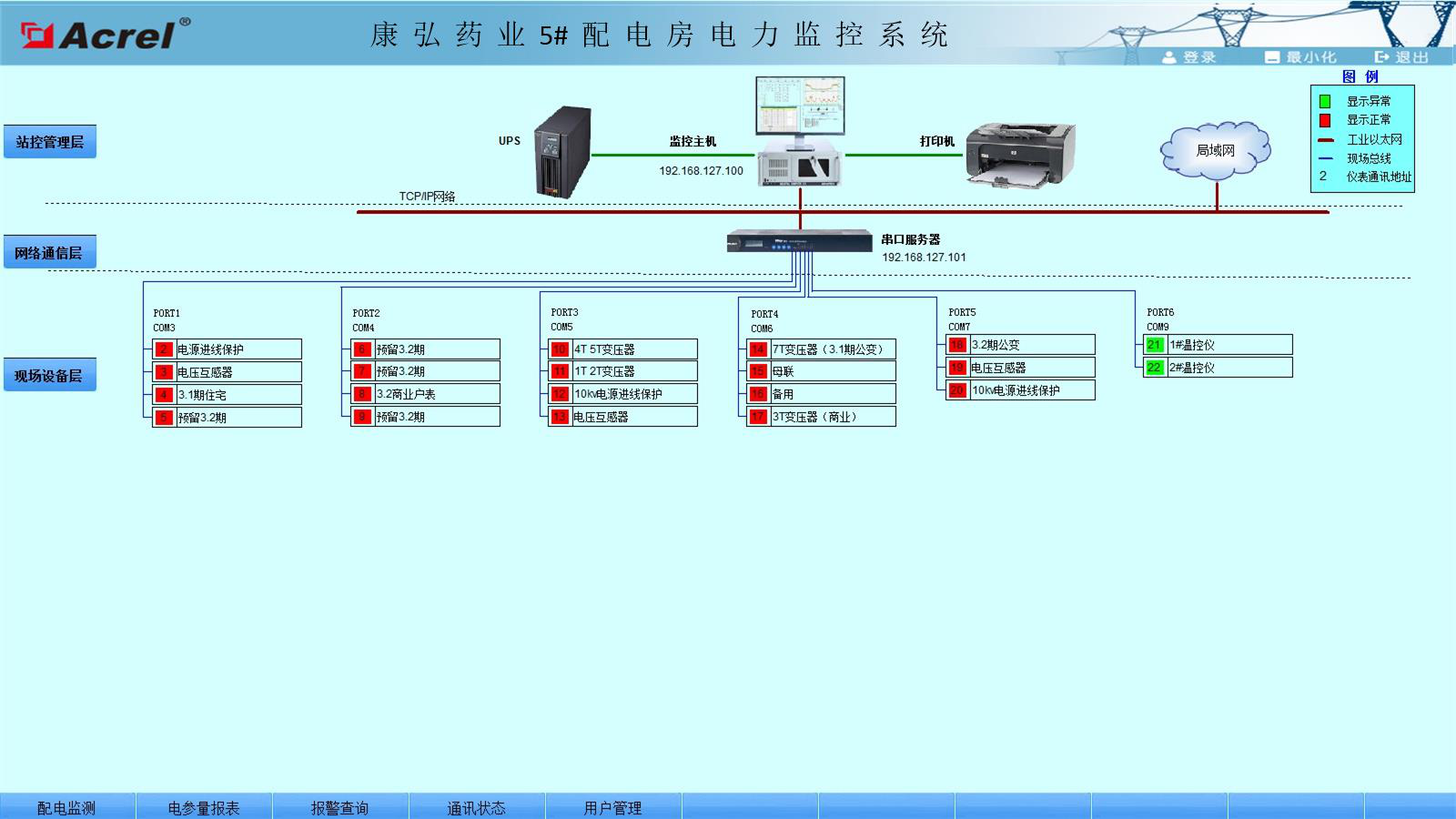The width and height of the screenshot is (1456, 819).
Task: Click the IP address 192.168.127.100
Action: [702, 171]
